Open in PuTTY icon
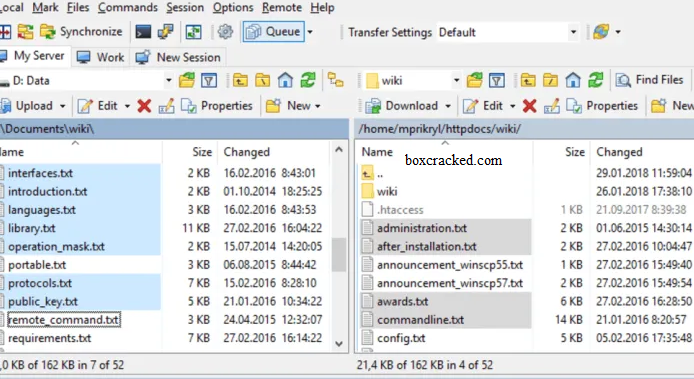 [166, 32]
